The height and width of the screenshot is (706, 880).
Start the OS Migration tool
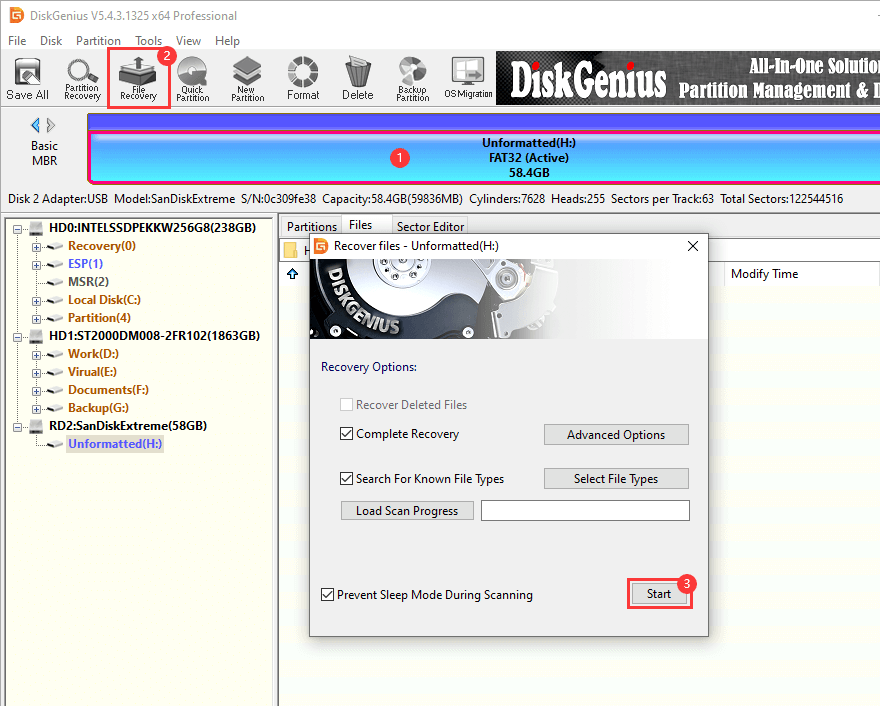click(x=468, y=79)
